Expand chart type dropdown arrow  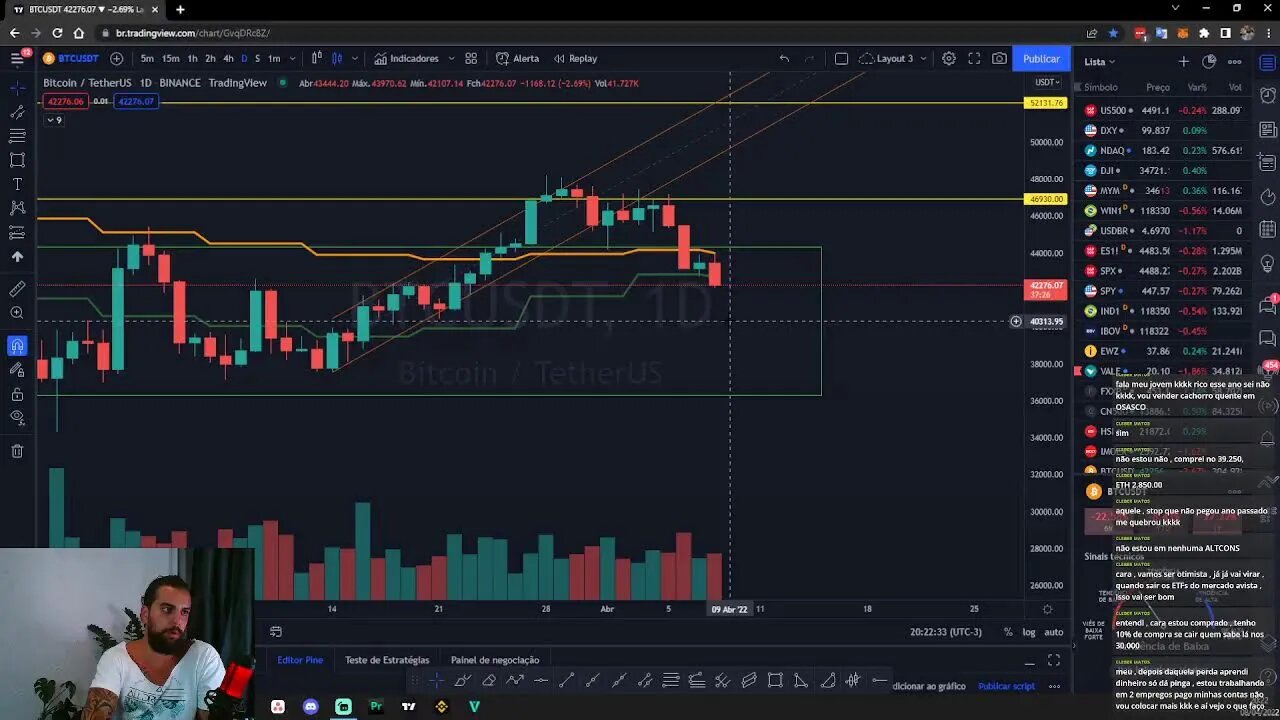(x=353, y=58)
